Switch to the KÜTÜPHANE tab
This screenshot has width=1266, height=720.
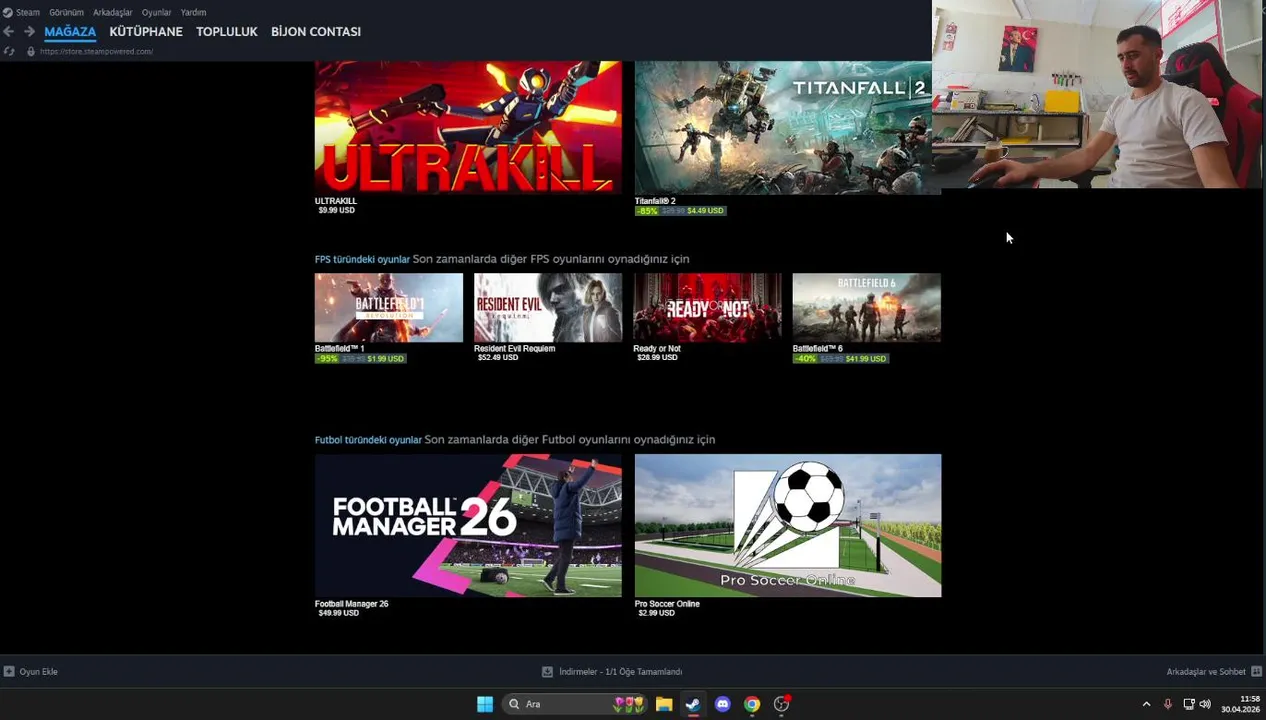(146, 32)
